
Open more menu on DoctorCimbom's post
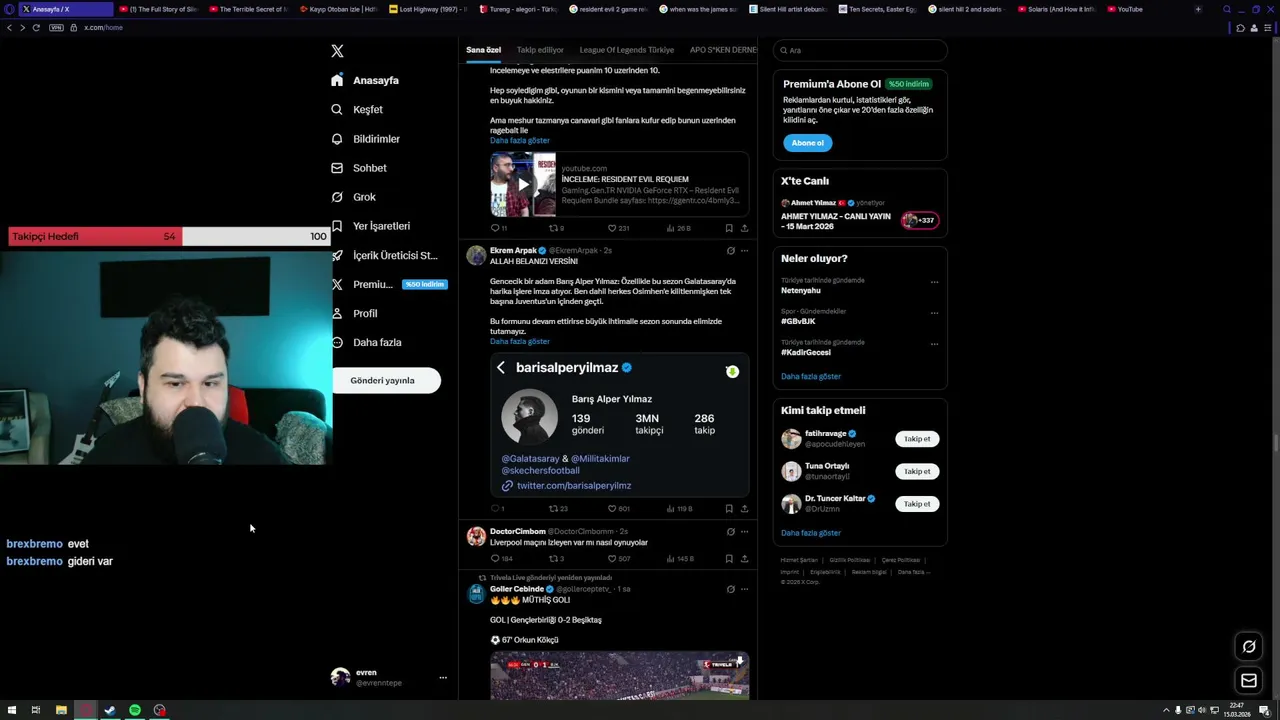[744, 532]
